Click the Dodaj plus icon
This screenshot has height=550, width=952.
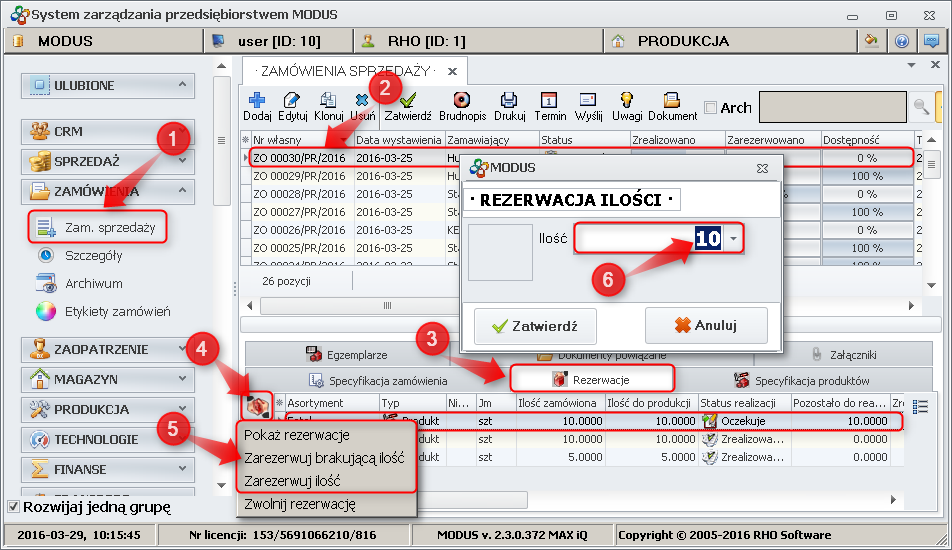point(257,100)
